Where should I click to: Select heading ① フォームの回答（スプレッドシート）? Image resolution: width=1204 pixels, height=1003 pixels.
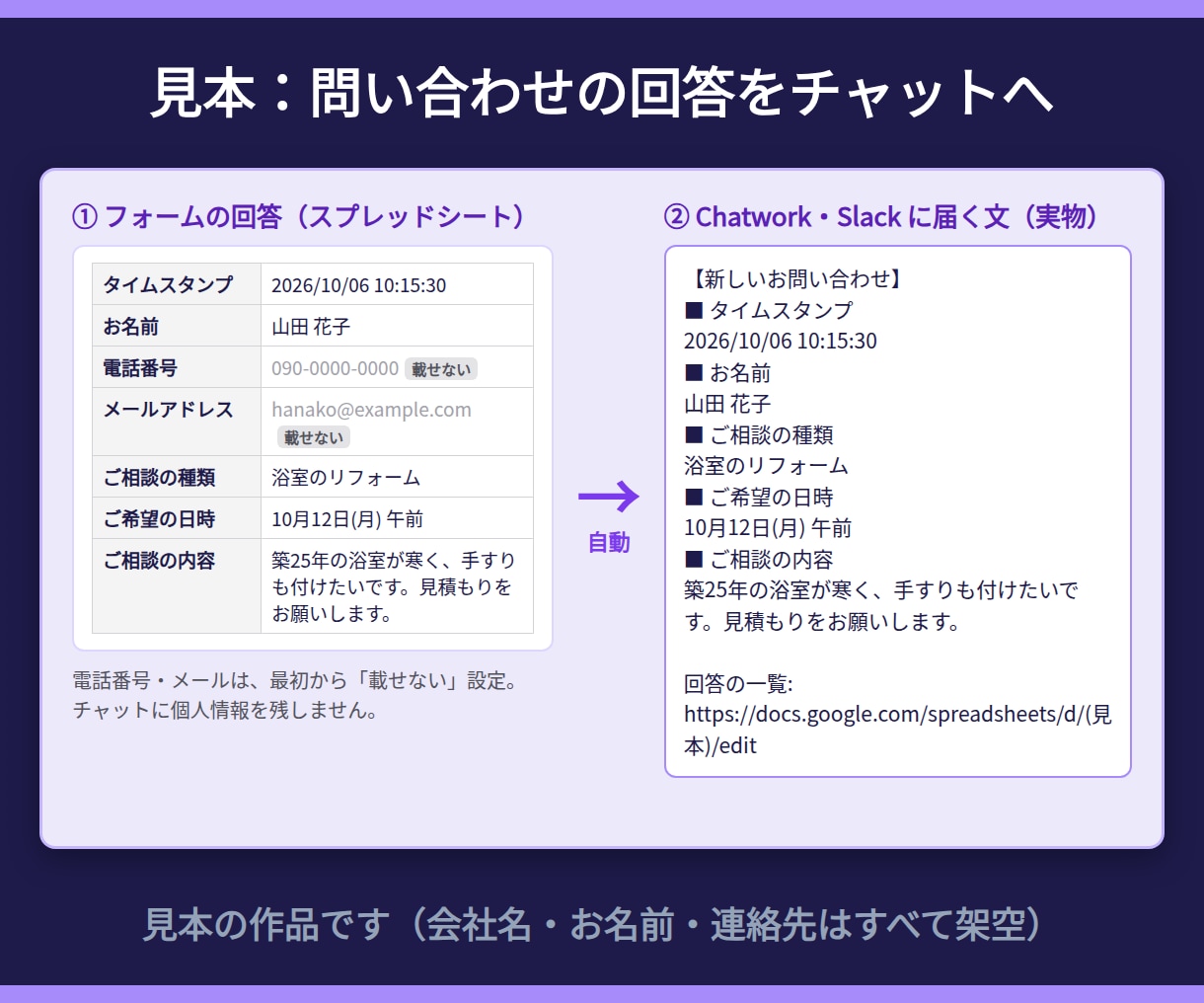coord(304,217)
